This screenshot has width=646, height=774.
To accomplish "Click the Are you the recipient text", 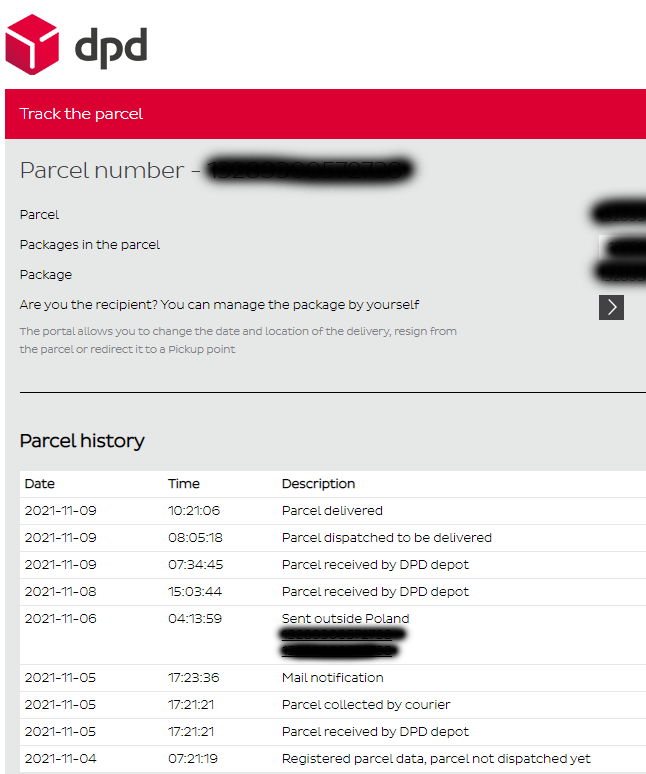I will click(x=219, y=305).
